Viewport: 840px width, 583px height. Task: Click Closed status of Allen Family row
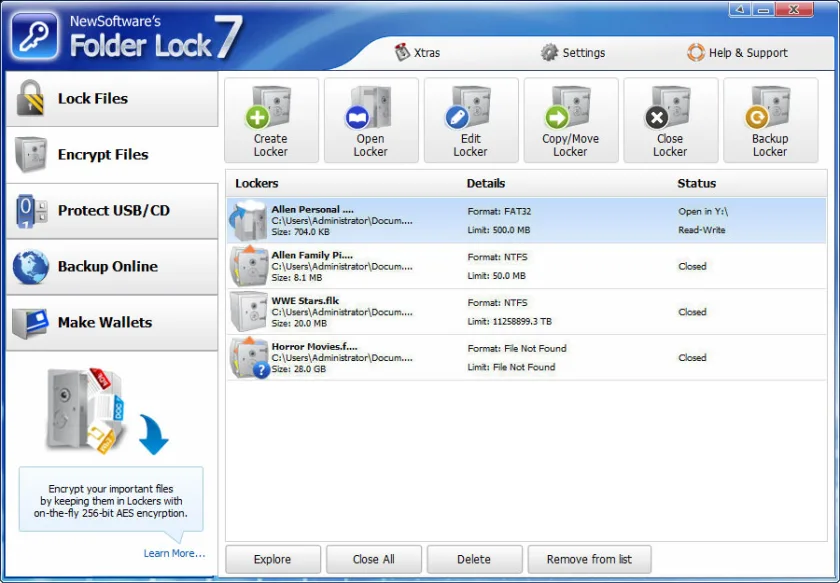coord(692,266)
